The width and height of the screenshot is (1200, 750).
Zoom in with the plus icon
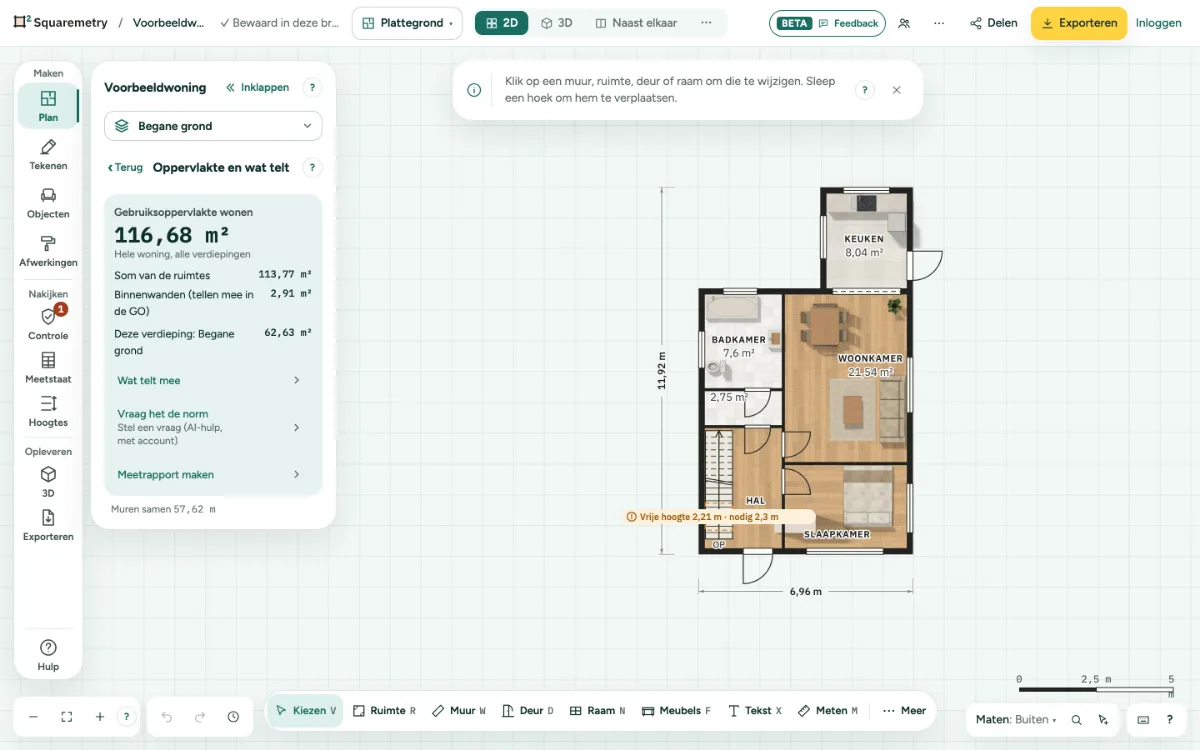tap(100, 717)
